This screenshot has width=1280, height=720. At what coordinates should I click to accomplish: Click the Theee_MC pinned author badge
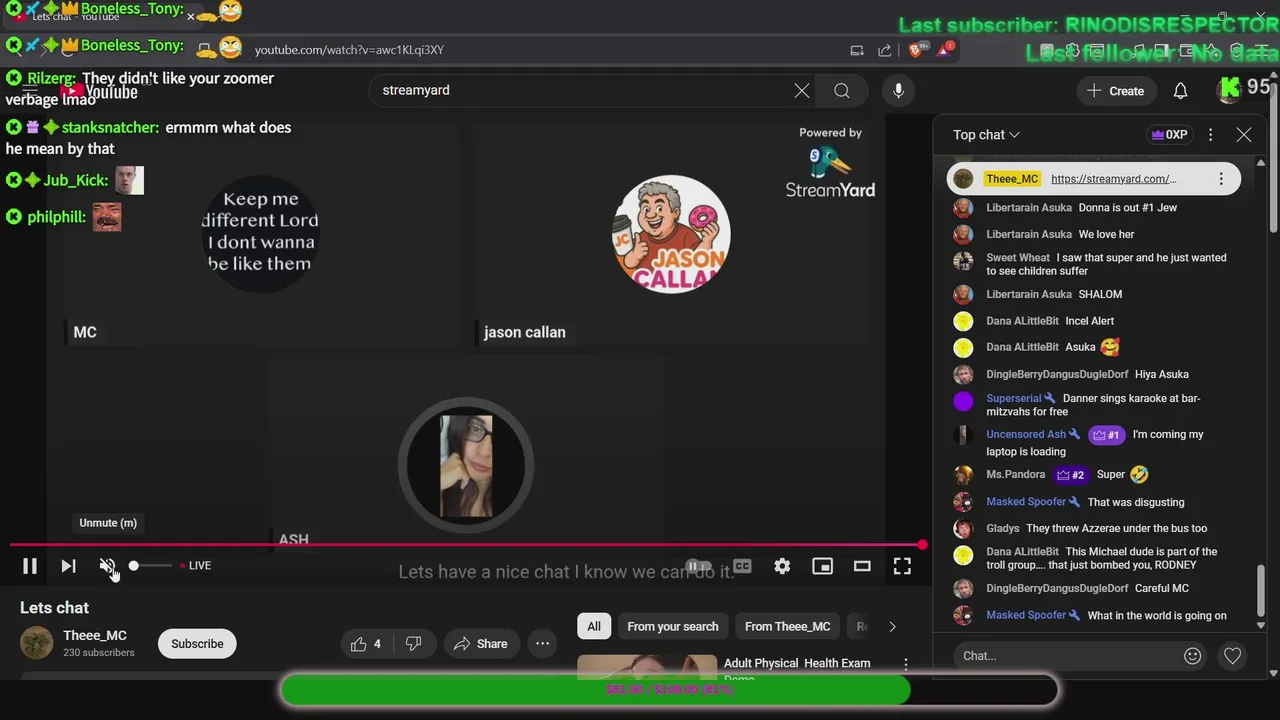click(x=1012, y=179)
